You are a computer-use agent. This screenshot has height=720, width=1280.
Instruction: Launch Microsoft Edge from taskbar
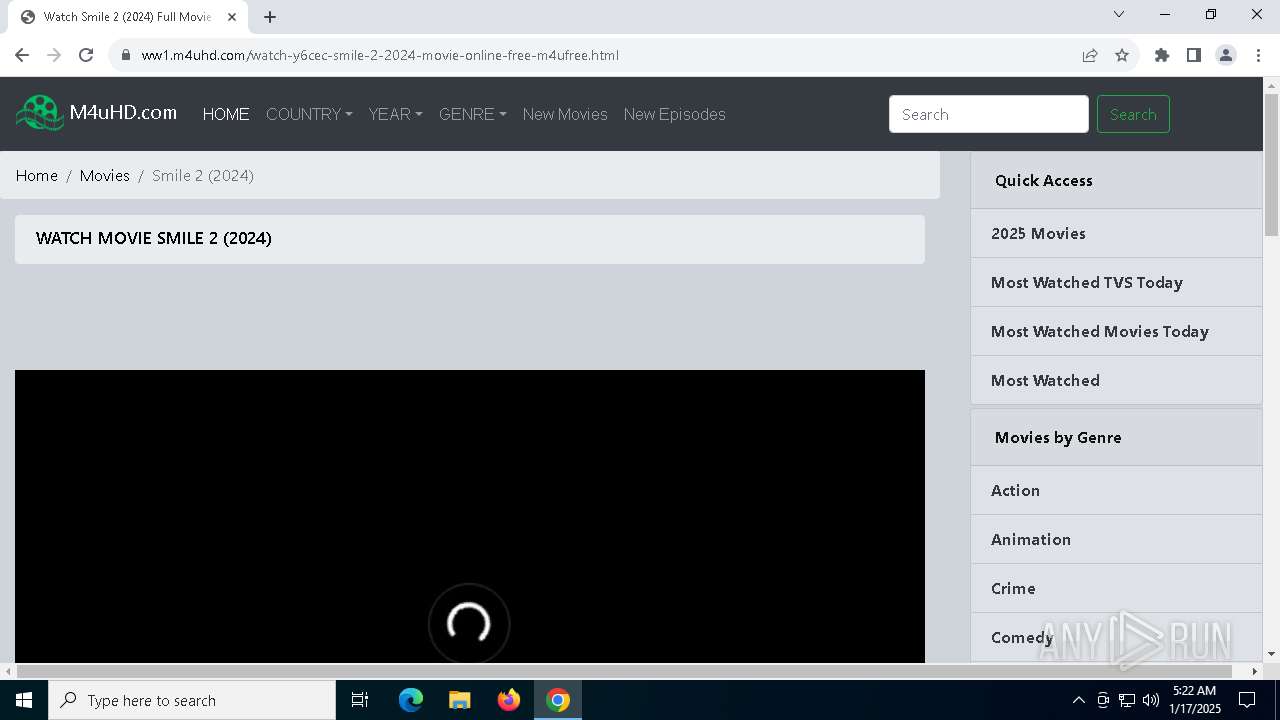click(x=411, y=700)
